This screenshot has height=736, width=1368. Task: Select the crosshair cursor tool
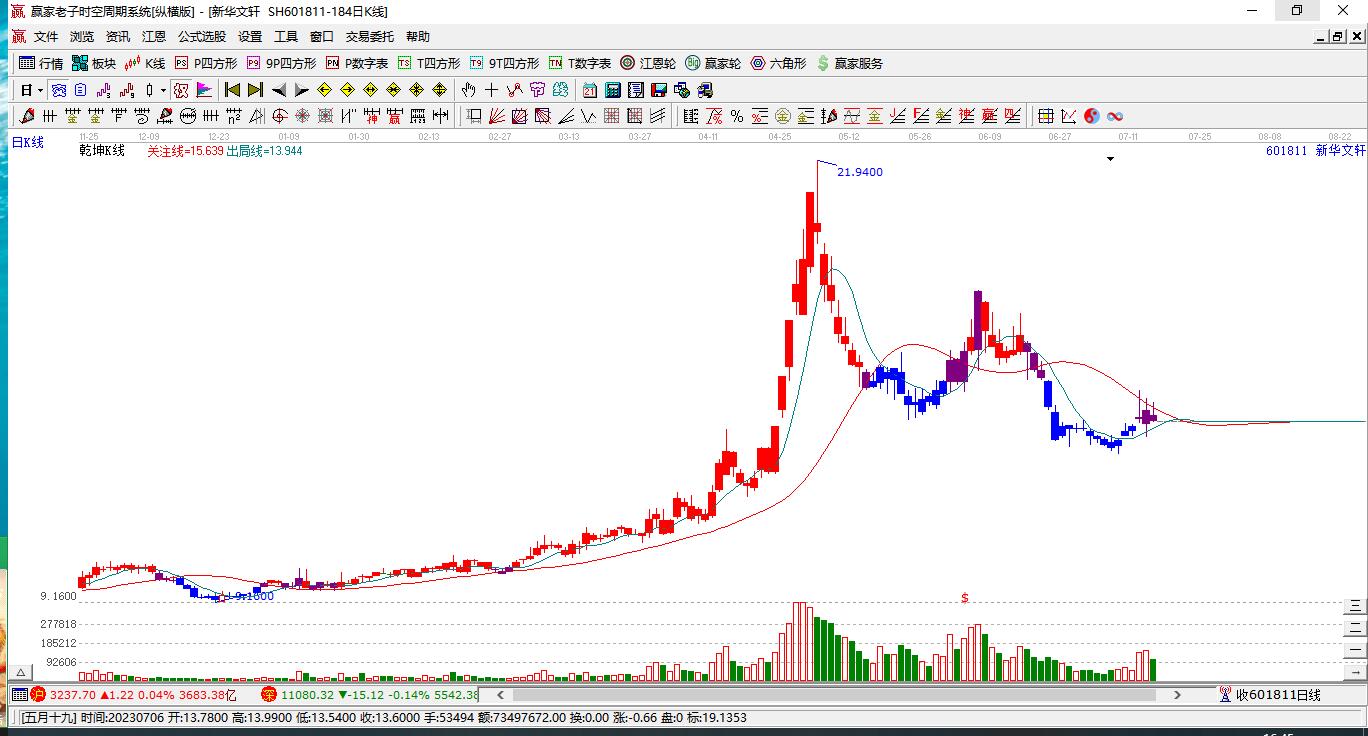coord(491,90)
